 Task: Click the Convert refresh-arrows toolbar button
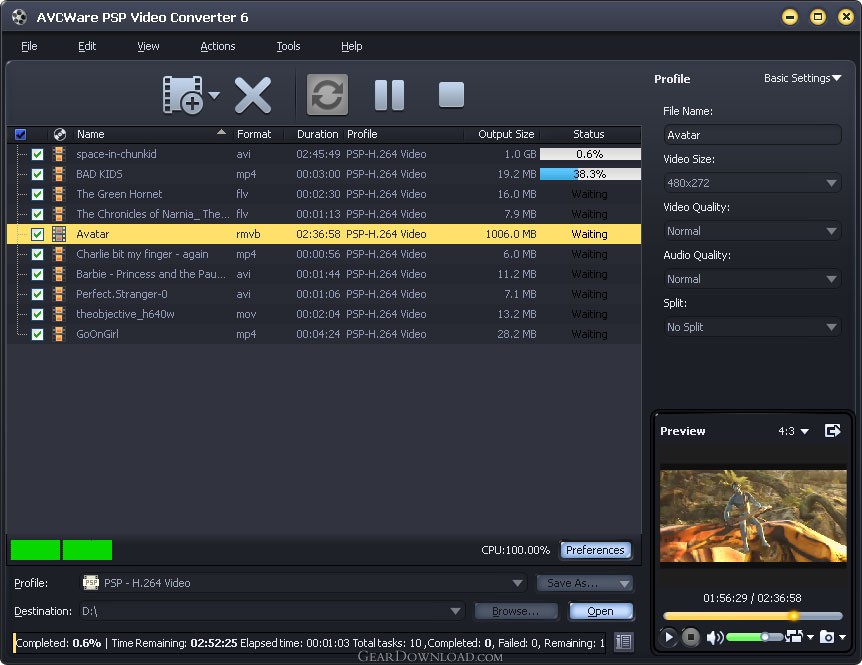(x=327, y=95)
